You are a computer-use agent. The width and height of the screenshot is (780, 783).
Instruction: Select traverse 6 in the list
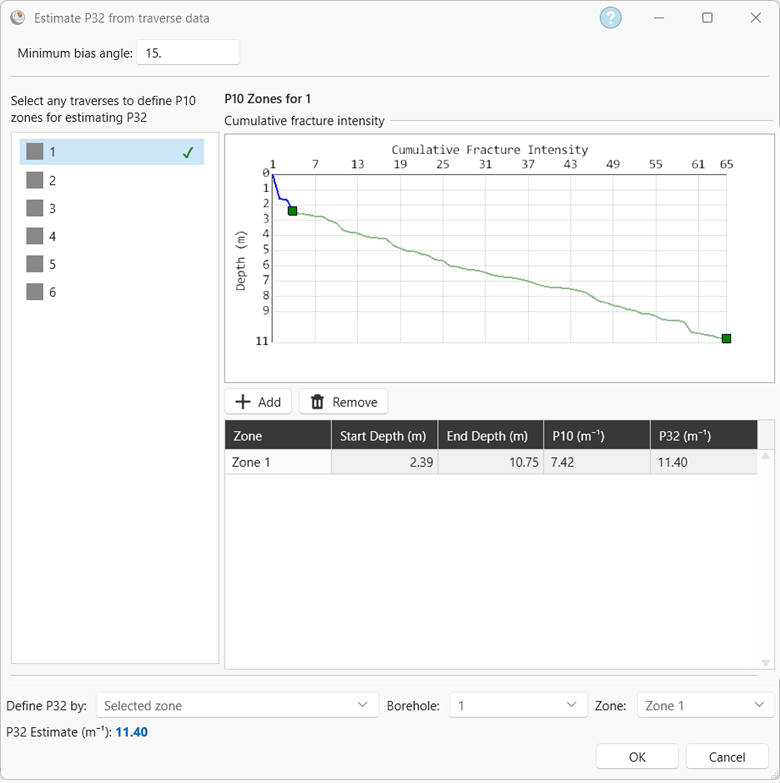coord(112,292)
